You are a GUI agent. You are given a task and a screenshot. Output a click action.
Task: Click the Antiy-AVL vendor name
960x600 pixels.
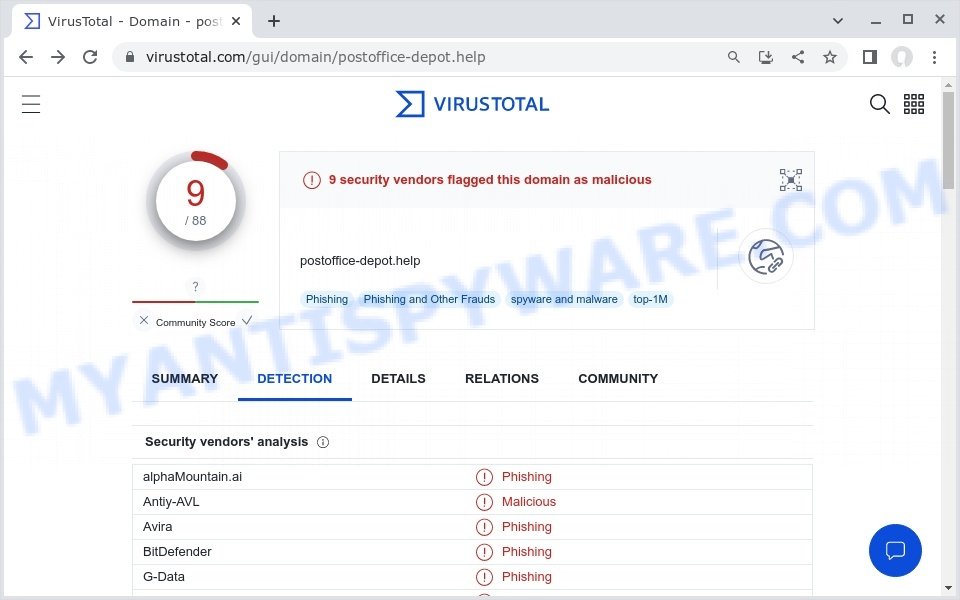(171, 502)
